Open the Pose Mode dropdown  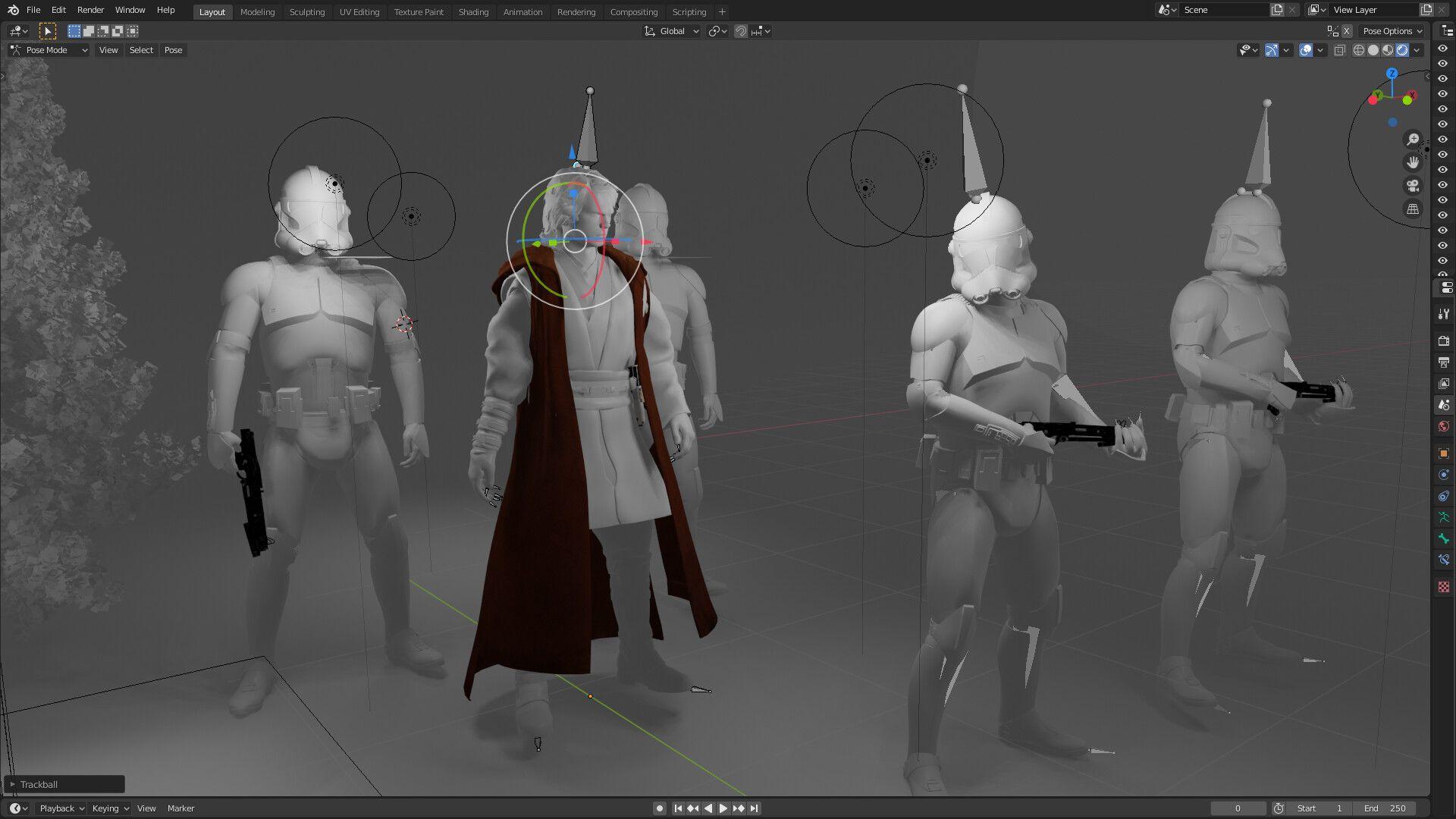(x=49, y=50)
